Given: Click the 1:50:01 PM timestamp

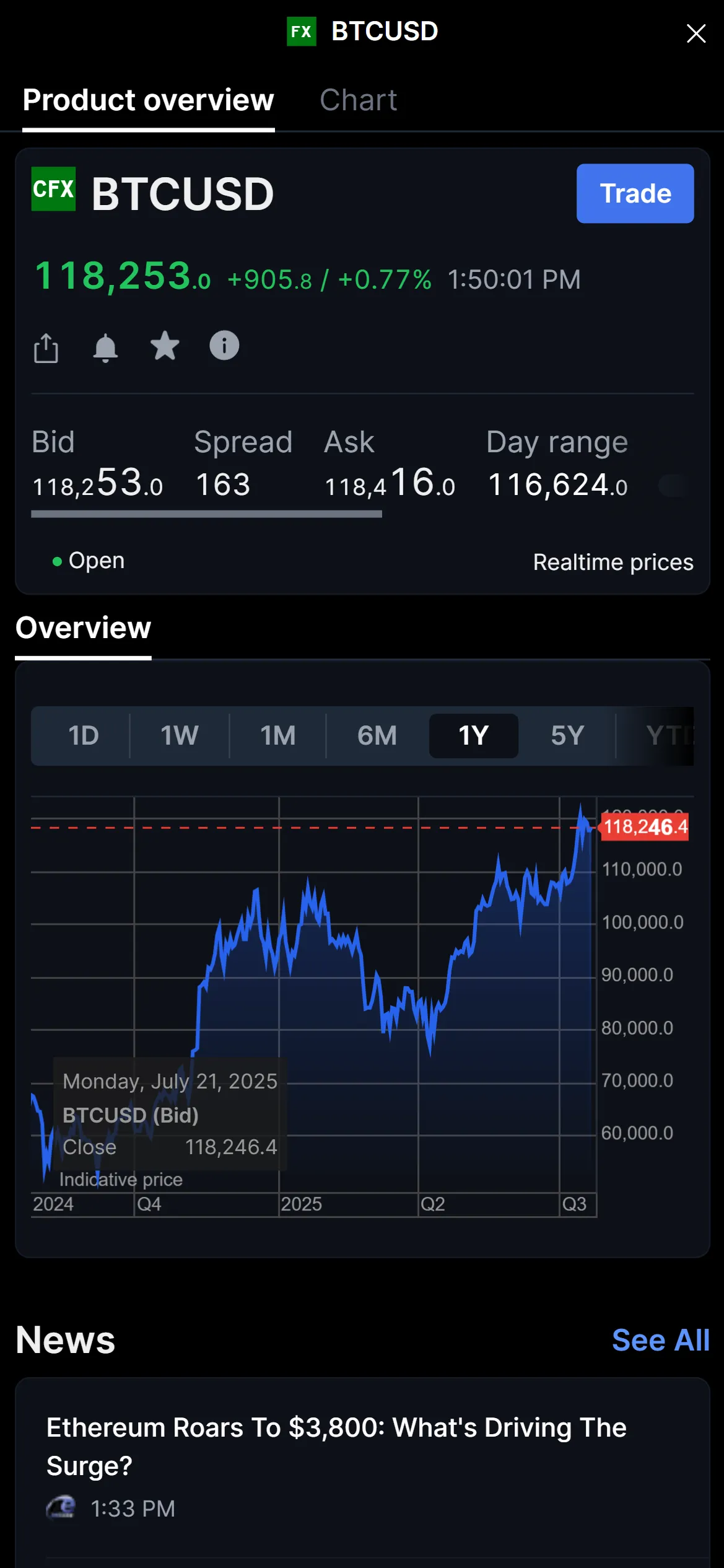Looking at the screenshot, I should click(514, 280).
